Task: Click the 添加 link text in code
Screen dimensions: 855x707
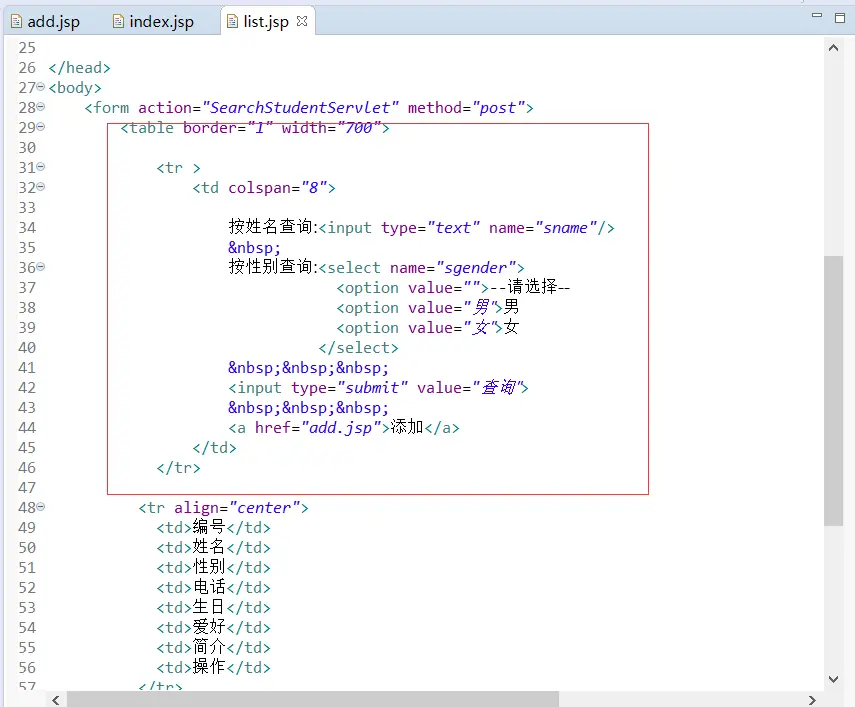Action: (x=407, y=427)
